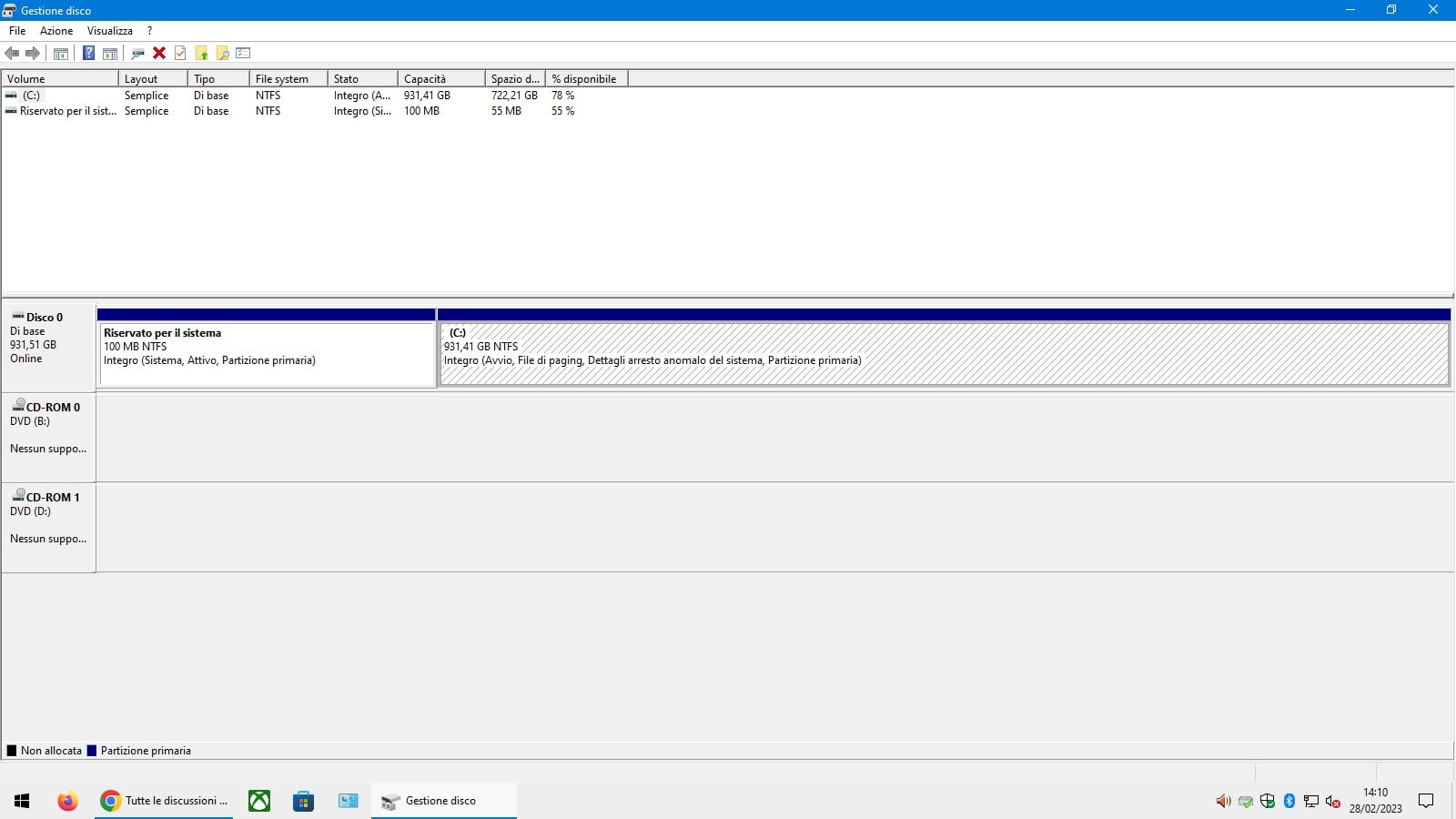The image size is (1456, 819).
Task: Sort by the Layout column header
Action: point(153,79)
